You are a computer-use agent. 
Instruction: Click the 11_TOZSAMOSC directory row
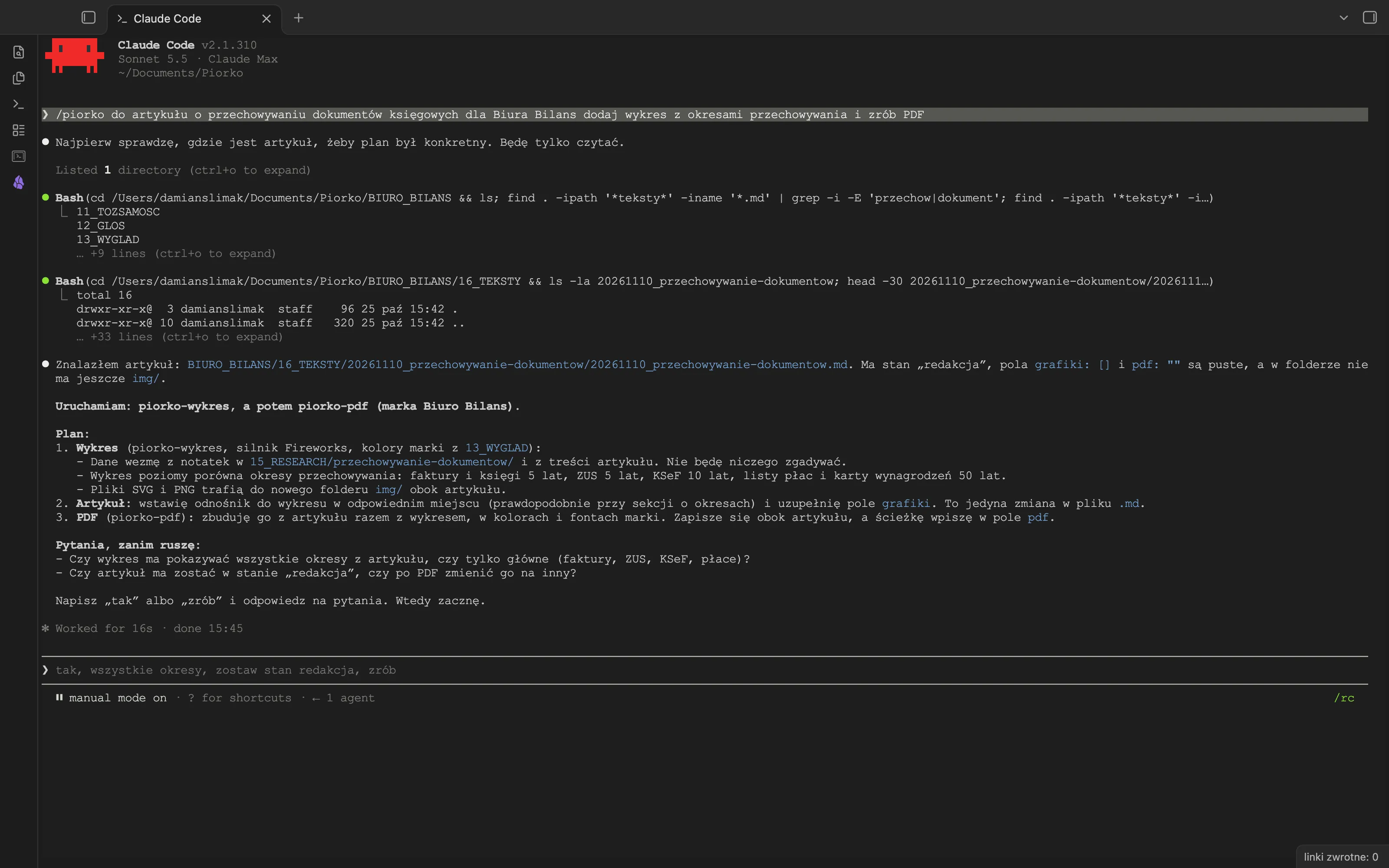(118, 211)
